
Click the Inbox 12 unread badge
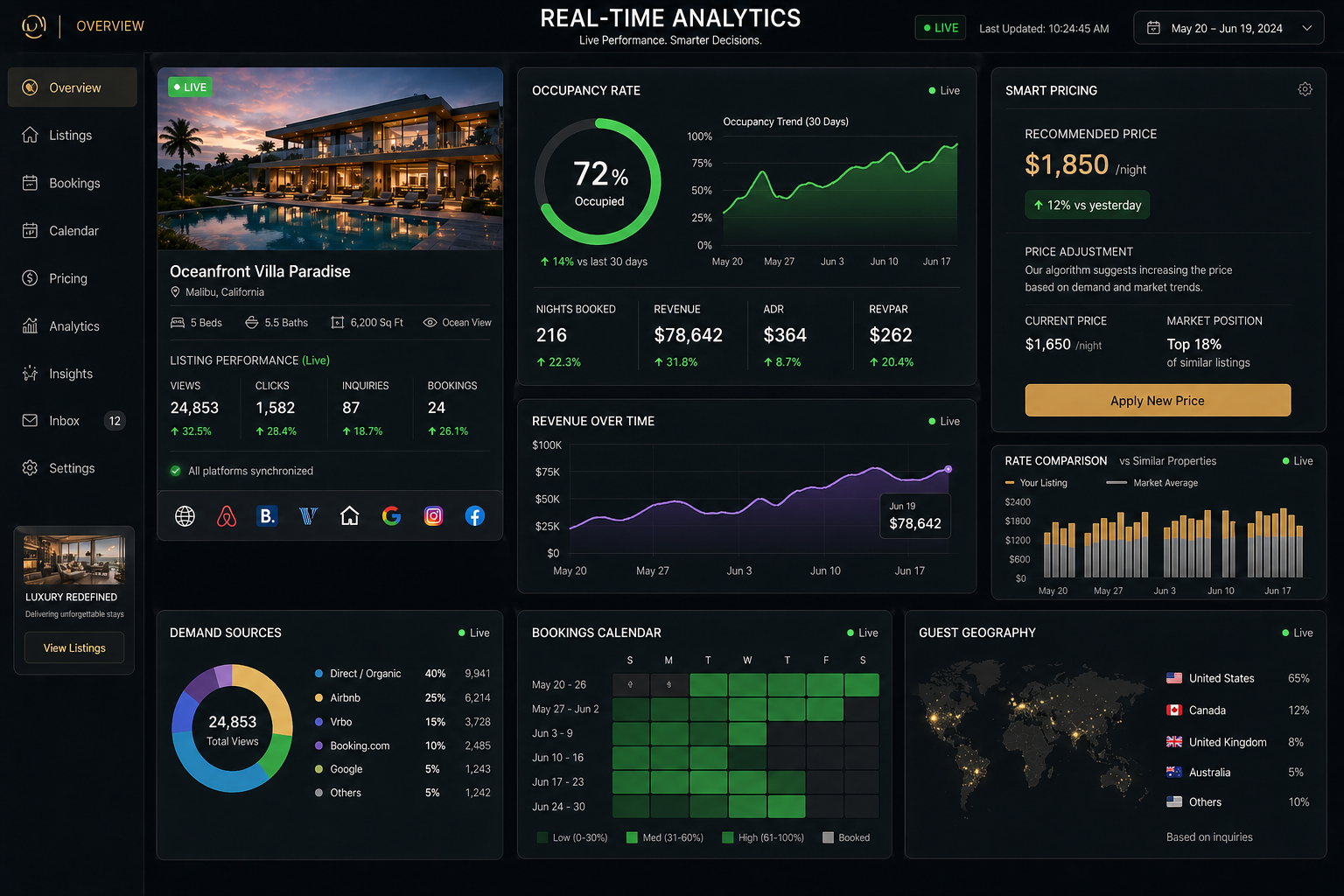pyautogui.click(x=115, y=421)
